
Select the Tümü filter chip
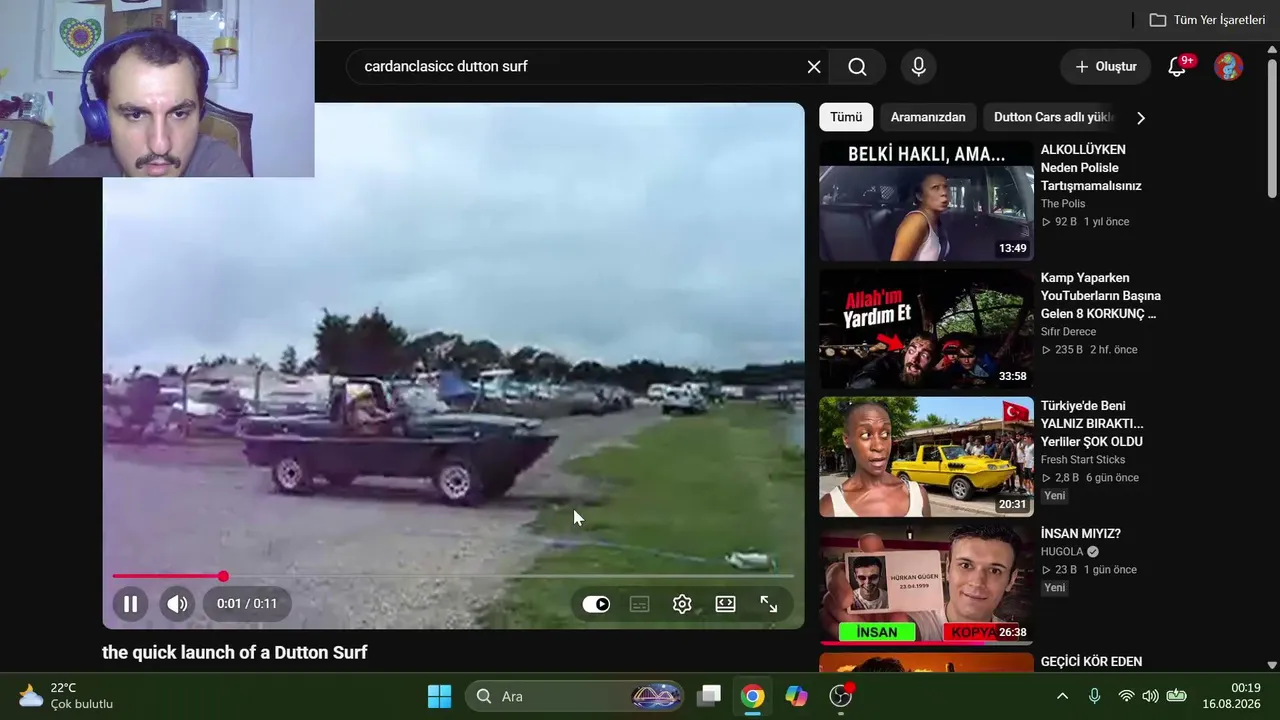(846, 117)
